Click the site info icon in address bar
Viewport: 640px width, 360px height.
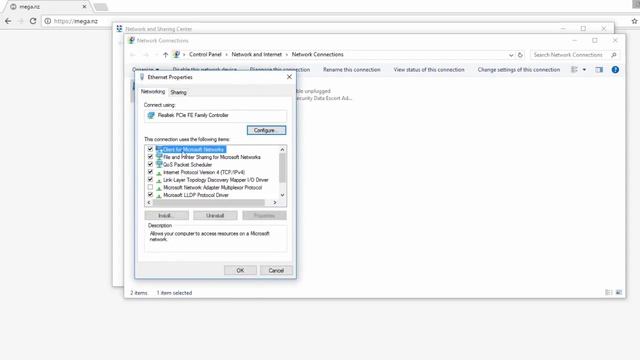click(48, 21)
